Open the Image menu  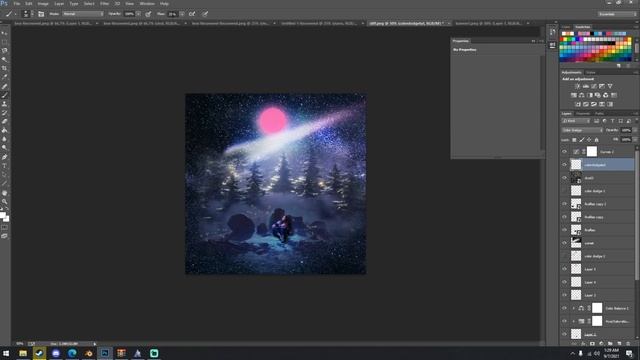pos(43,4)
